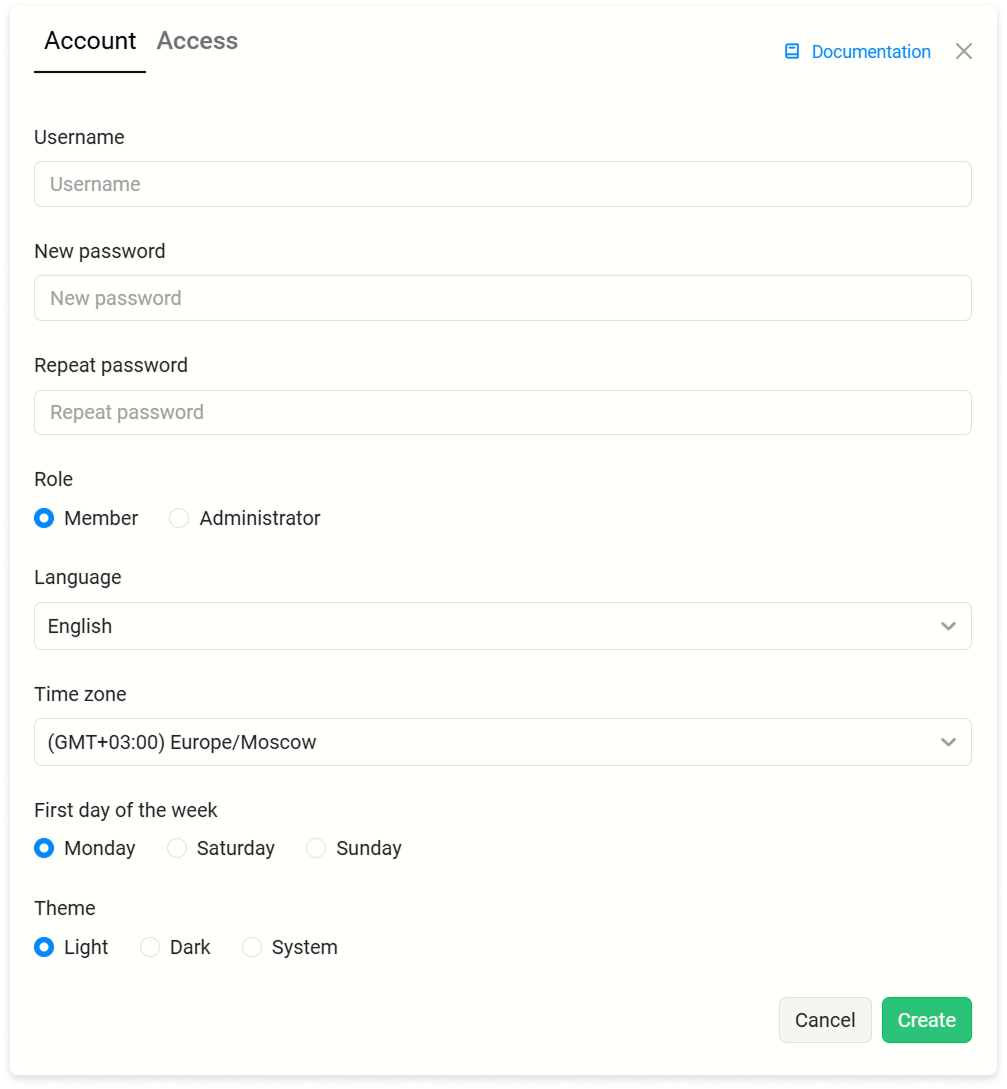The image size is (1007, 1089).
Task: Select English language combo box
Action: point(503,626)
